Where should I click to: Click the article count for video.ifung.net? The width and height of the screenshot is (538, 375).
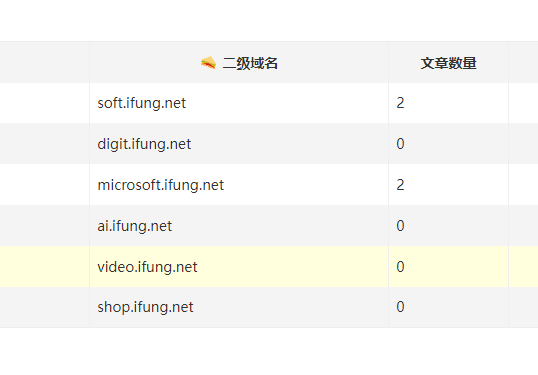[x=400, y=267]
